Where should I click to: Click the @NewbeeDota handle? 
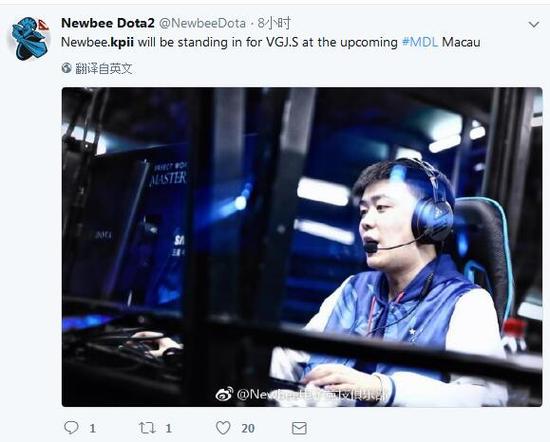click(202, 23)
